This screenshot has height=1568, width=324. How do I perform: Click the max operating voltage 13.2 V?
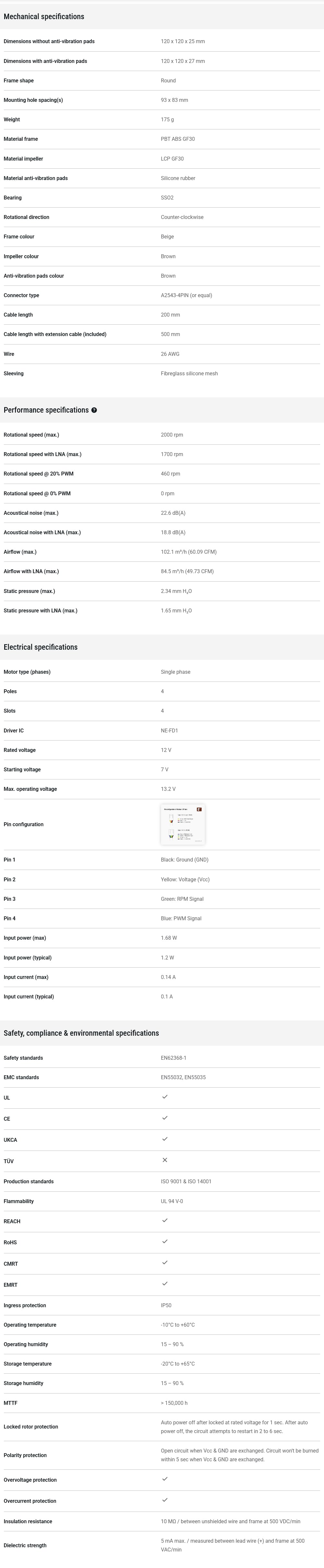[168, 789]
